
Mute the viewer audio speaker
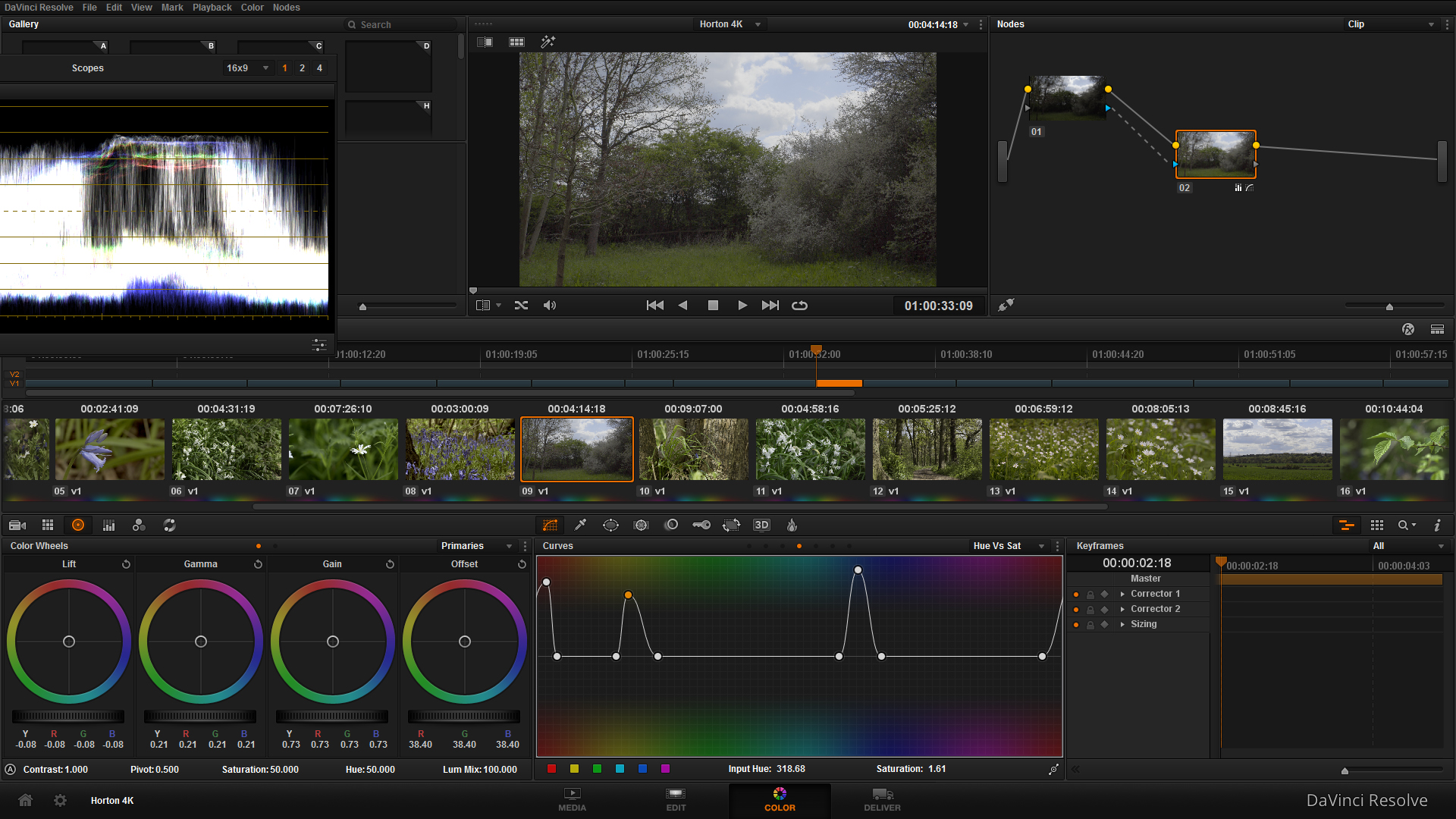click(550, 306)
